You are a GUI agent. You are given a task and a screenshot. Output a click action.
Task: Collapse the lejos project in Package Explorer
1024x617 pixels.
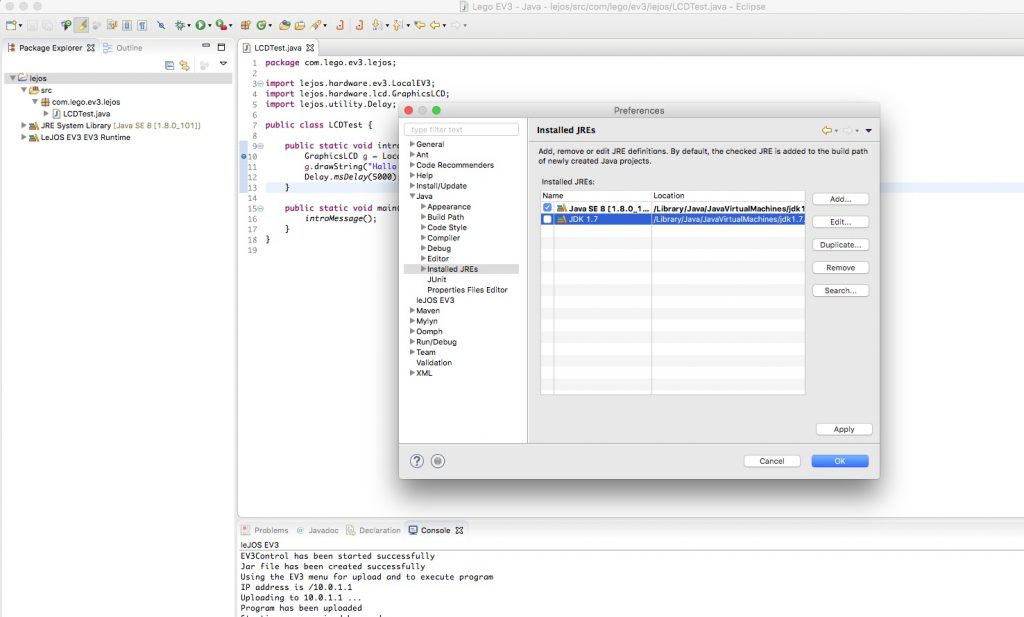click(12, 78)
